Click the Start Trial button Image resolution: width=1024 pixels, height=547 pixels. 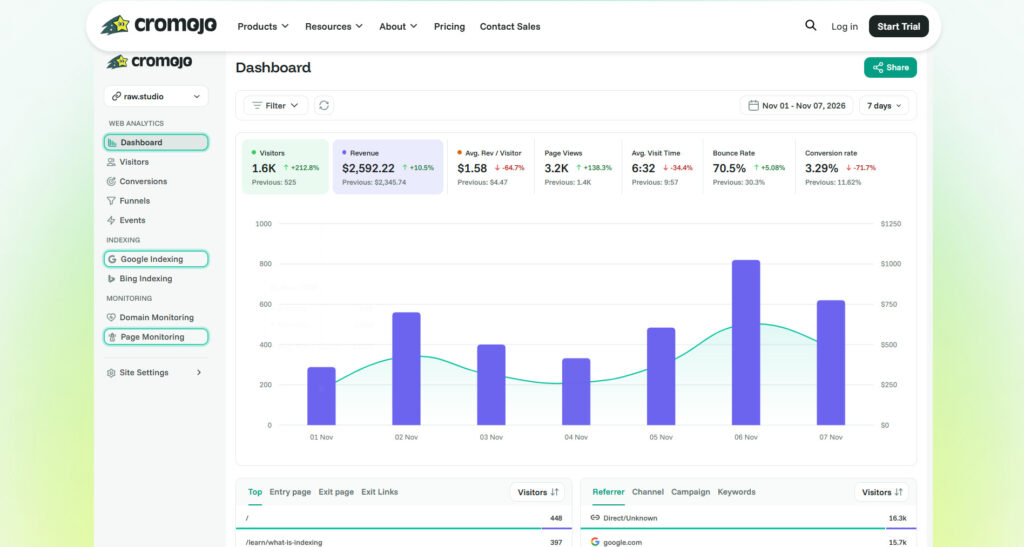coord(899,26)
